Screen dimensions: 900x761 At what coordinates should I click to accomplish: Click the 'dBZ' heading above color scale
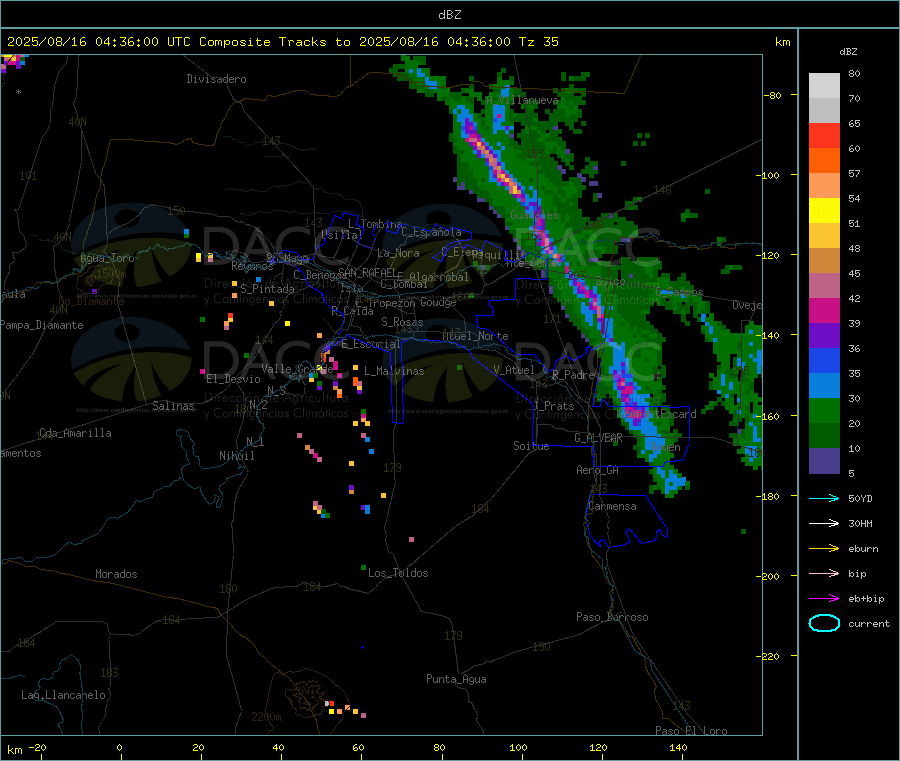pos(848,52)
